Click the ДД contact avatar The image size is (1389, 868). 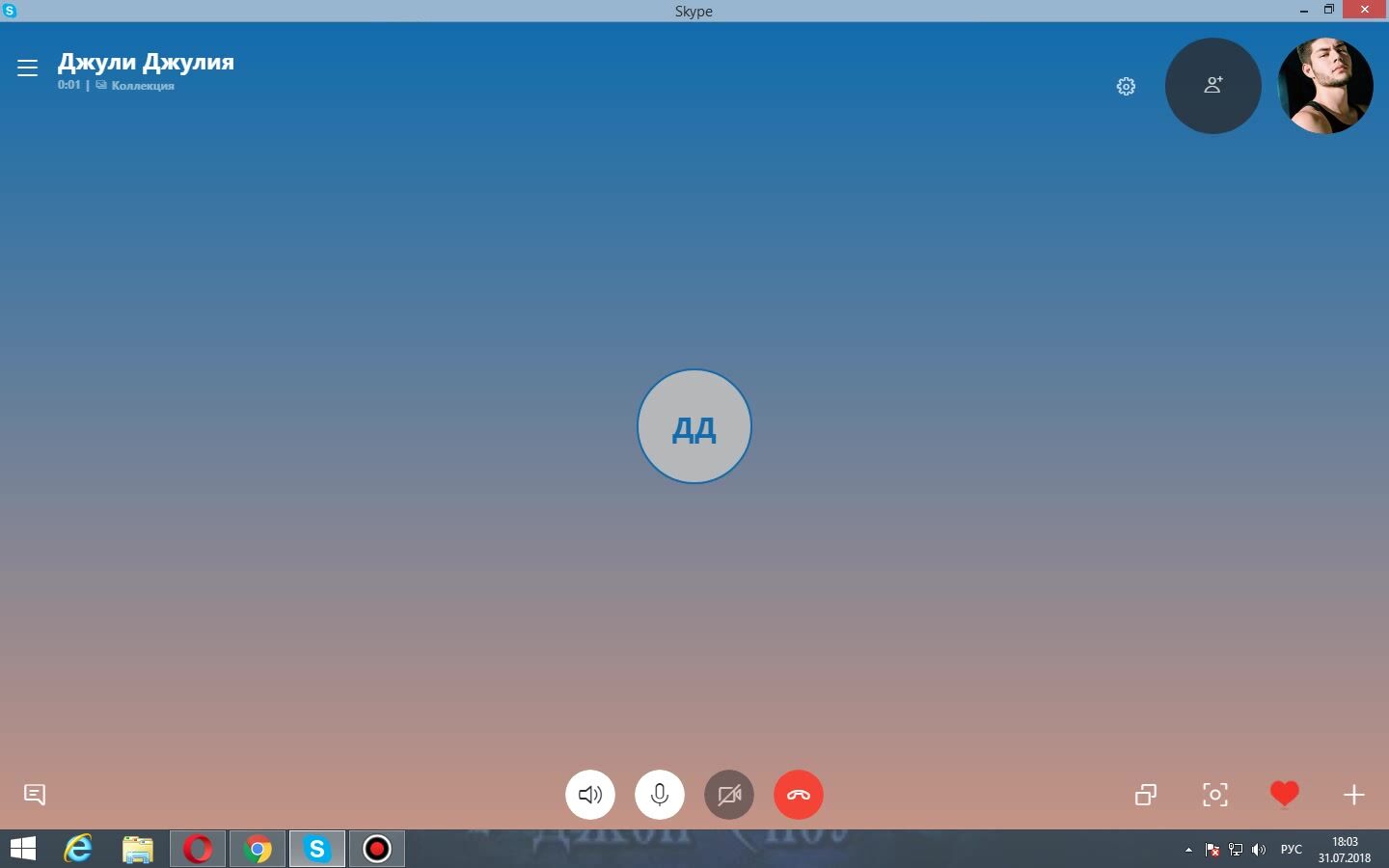[694, 426]
